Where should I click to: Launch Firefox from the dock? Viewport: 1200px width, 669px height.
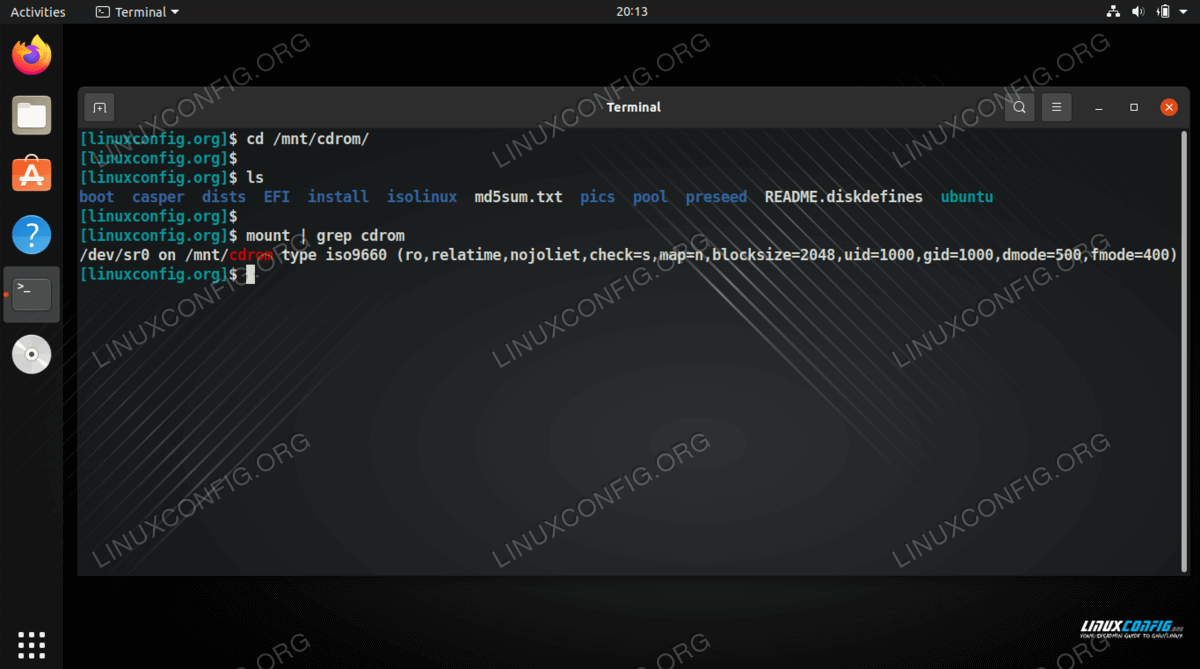coord(32,55)
